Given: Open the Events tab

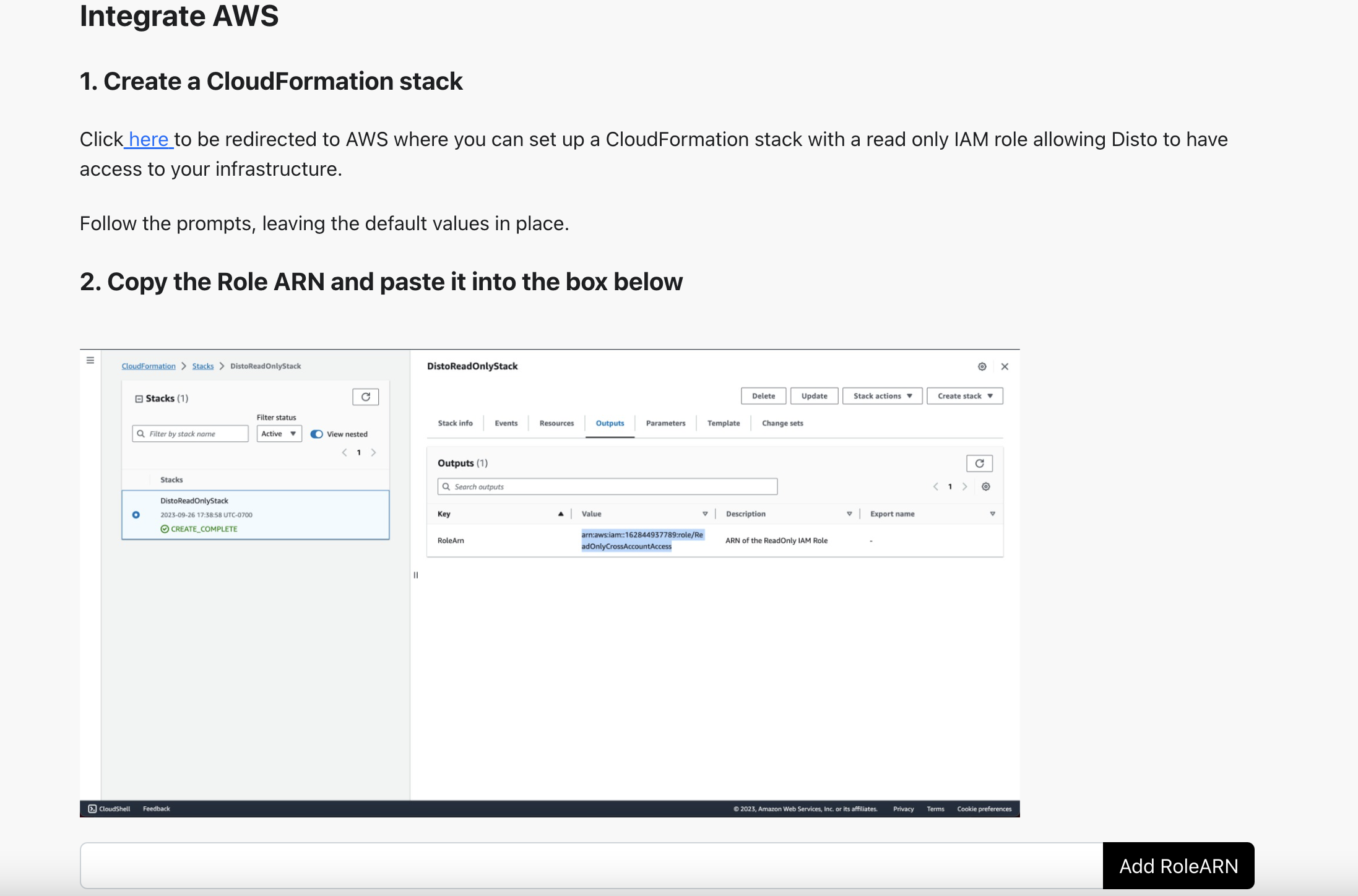Looking at the screenshot, I should point(506,423).
